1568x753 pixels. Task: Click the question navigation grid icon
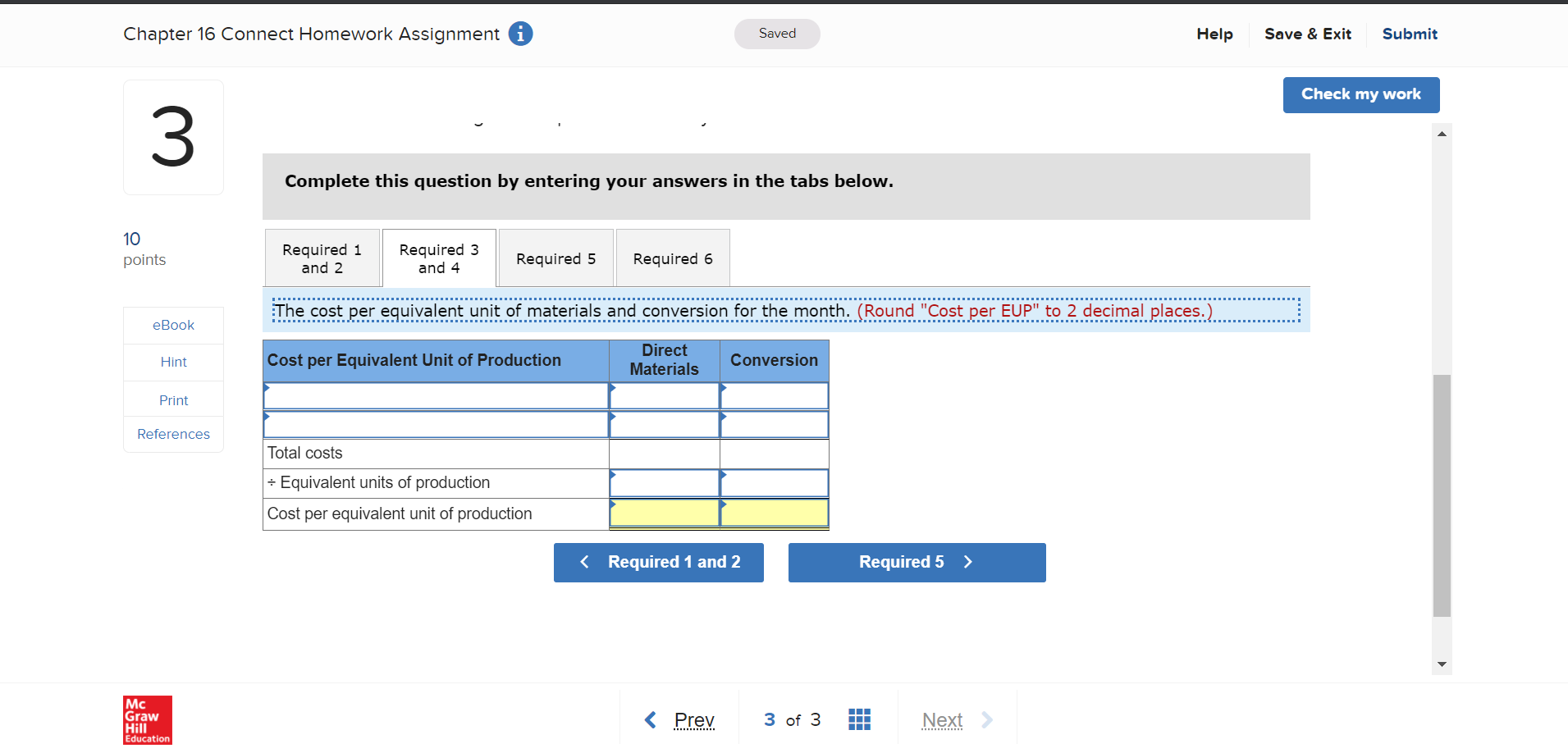click(859, 719)
